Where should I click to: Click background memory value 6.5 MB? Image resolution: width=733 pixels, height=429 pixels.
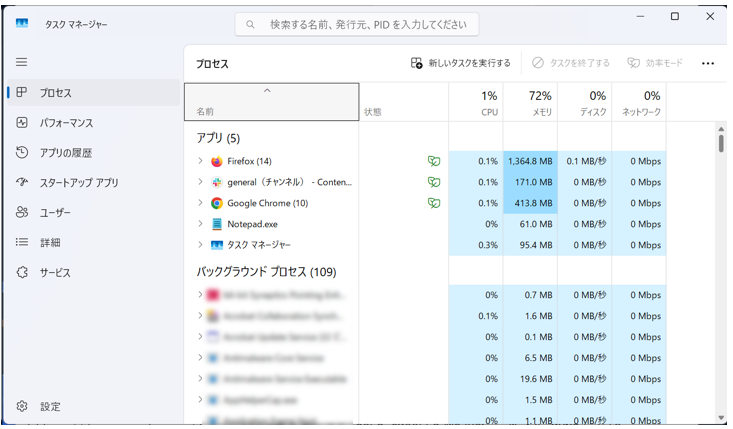click(538, 358)
